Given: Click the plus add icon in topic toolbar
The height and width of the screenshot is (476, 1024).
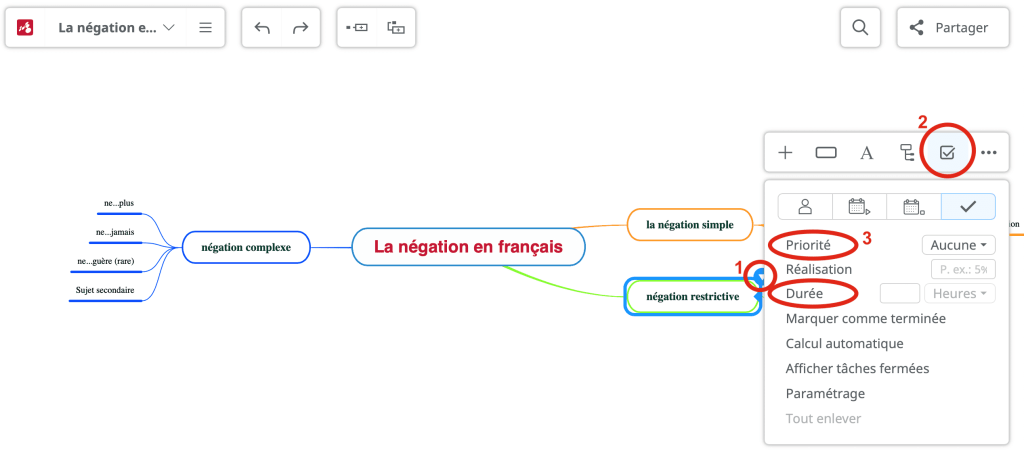Looking at the screenshot, I should tap(785, 153).
